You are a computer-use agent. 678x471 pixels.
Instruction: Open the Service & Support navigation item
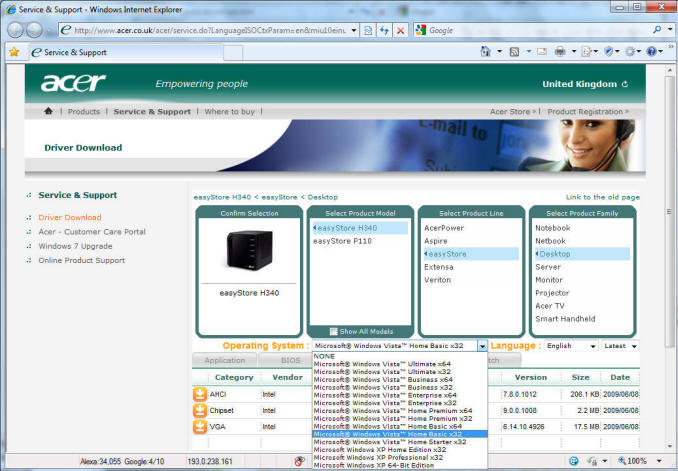tap(151, 112)
